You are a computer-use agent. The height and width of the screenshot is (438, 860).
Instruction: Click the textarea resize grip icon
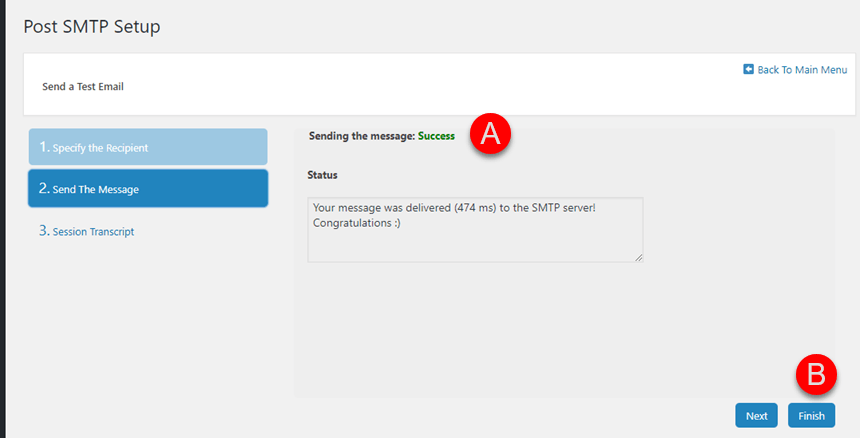pyautogui.click(x=638, y=257)
